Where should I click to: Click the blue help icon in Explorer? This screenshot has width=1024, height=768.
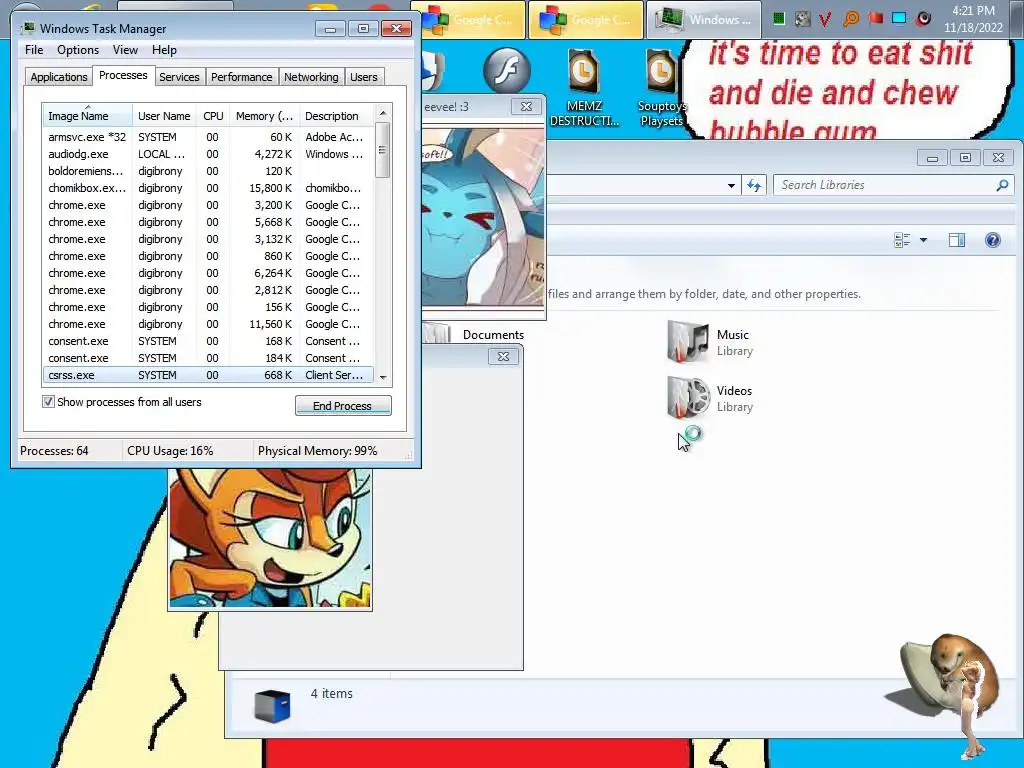pos(993,240)
